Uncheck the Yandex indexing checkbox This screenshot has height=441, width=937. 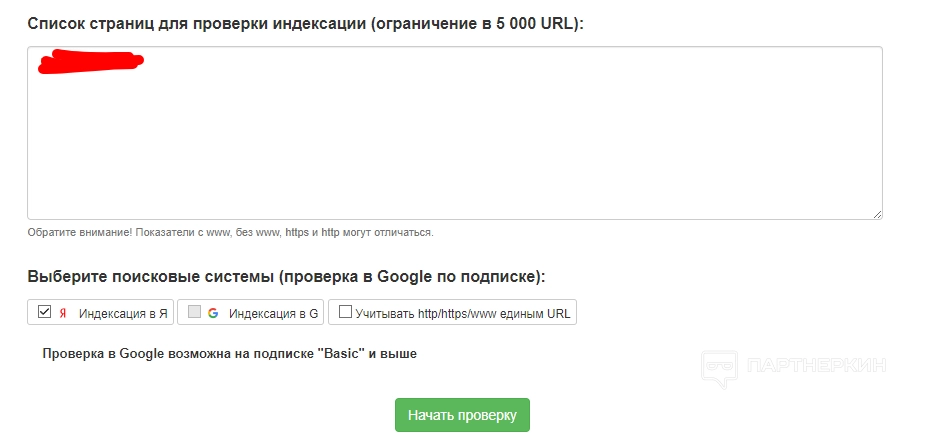(x=44, y=312)
